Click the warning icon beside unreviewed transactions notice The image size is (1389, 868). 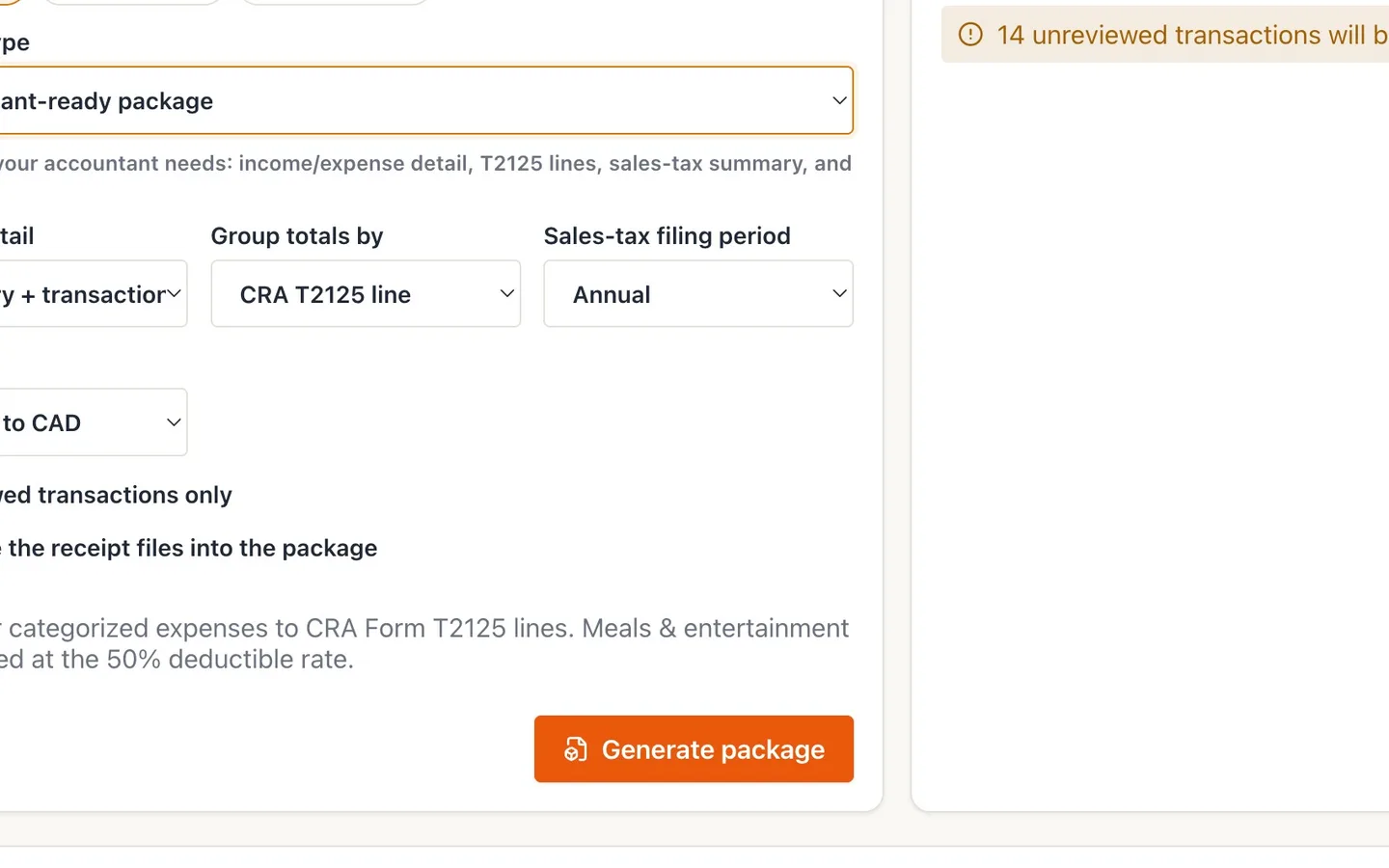970,36
